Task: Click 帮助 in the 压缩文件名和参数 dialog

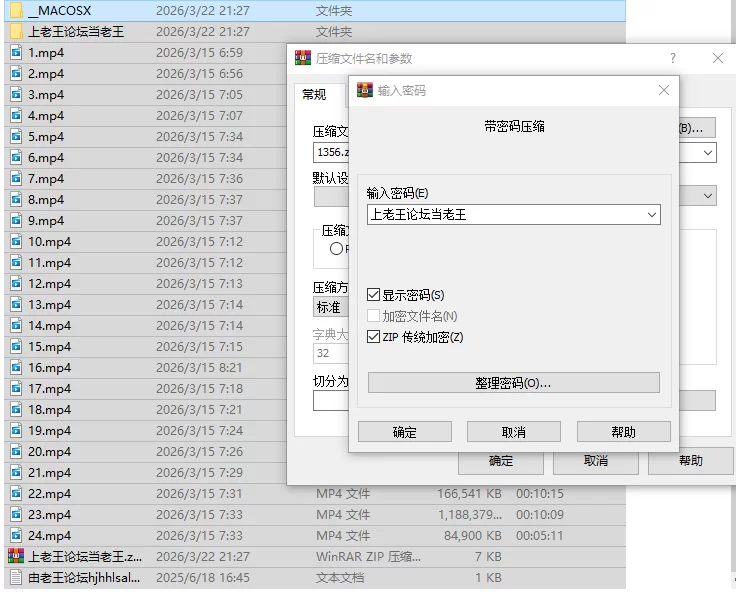Action: click(x=690, y=461)
